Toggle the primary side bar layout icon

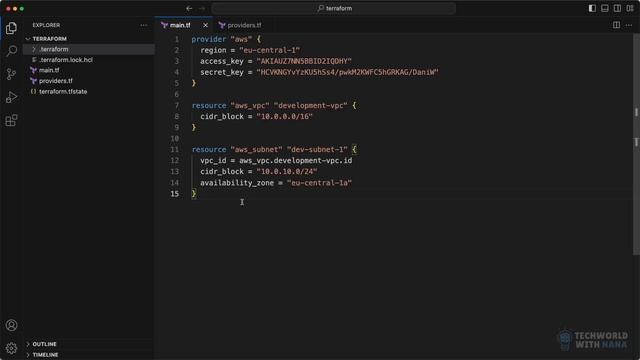[x=592, y=8]
